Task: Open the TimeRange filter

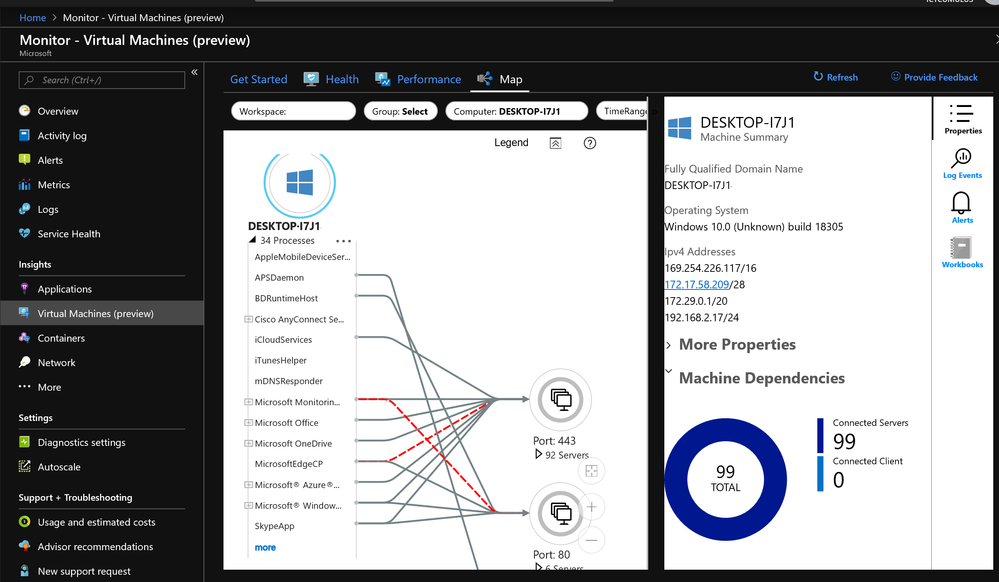Action: [622, 111]
